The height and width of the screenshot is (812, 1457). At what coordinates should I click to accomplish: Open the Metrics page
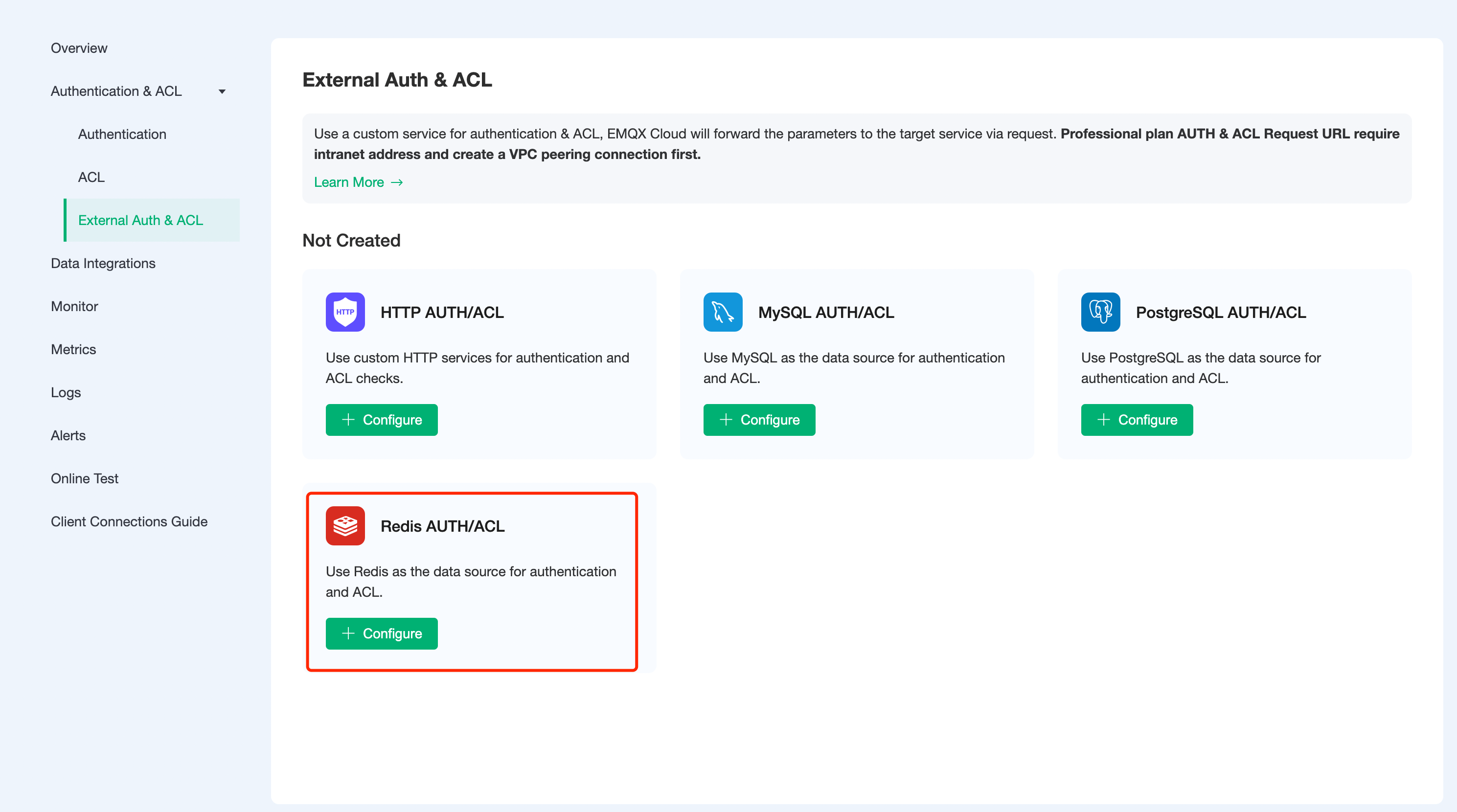tap(73, 349)
